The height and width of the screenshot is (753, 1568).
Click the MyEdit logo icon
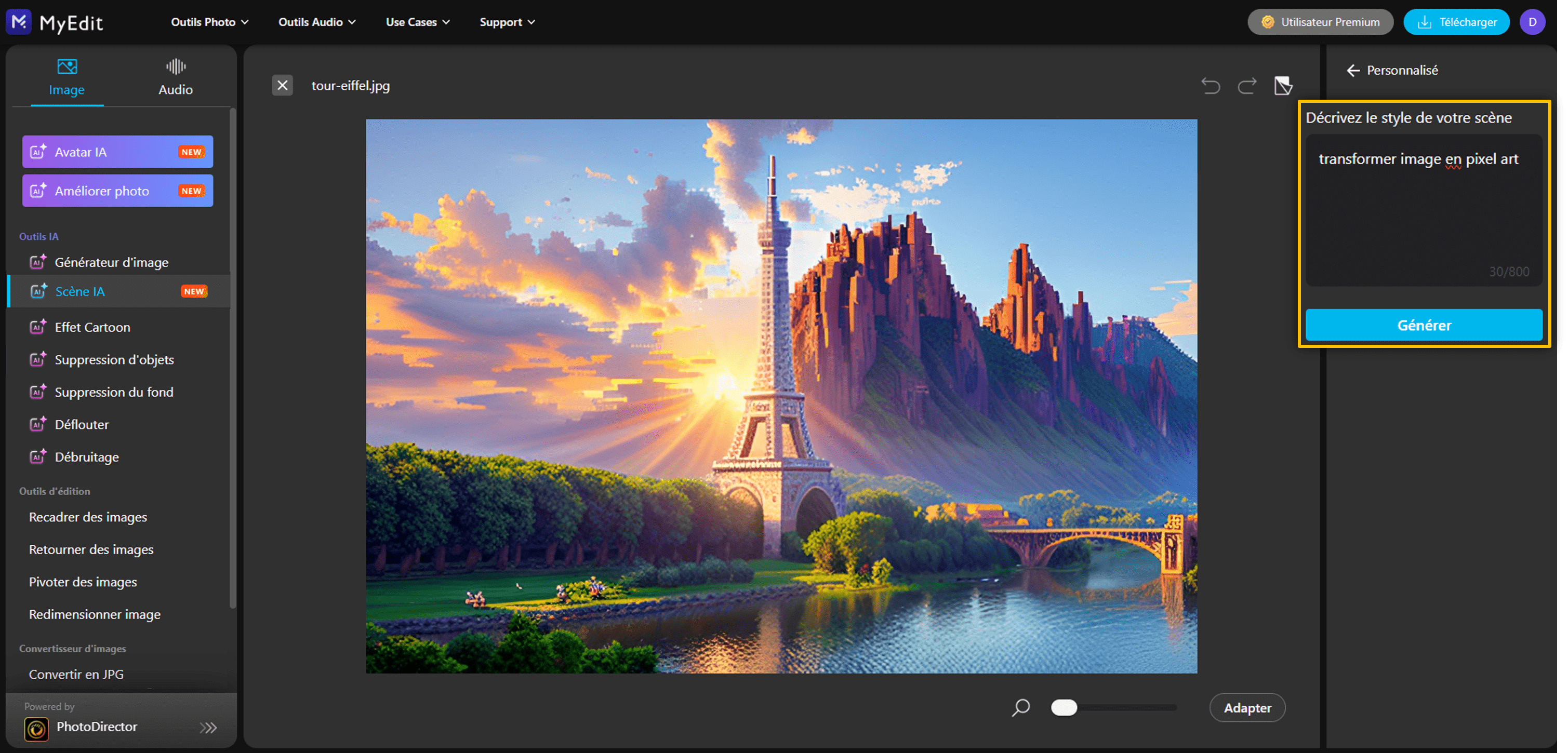coord(19,22)
